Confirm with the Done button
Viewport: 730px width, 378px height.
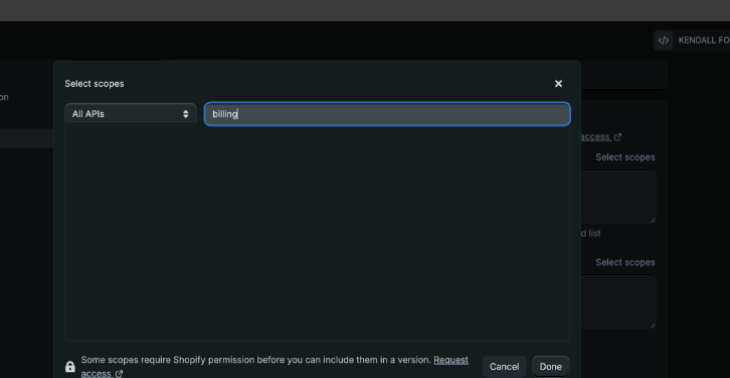tap(551, 367)
